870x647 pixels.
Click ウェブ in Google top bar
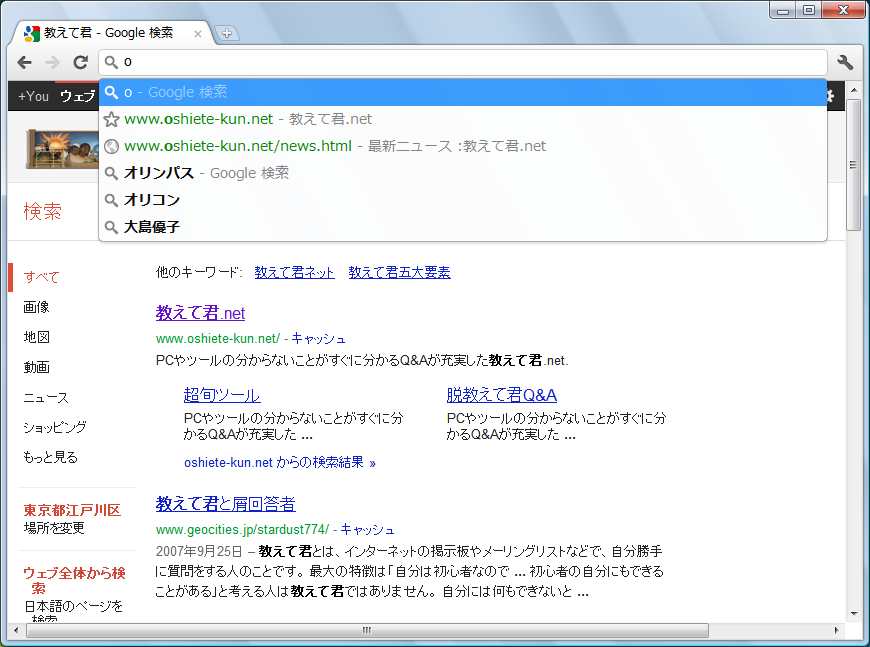coord(78,96)
